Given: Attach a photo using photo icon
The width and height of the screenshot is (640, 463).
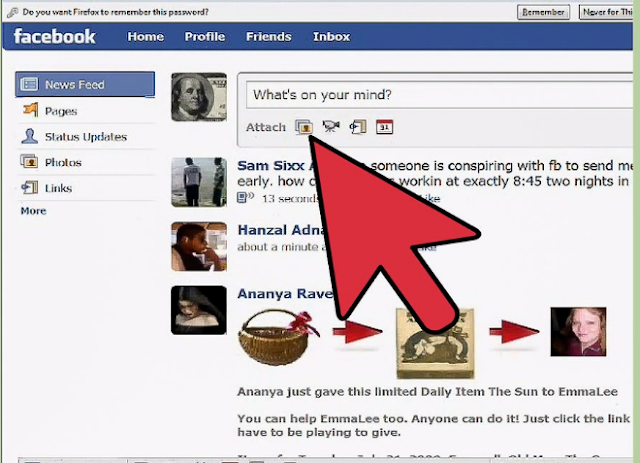Looking at the screenshot, I should pos(304,127).
